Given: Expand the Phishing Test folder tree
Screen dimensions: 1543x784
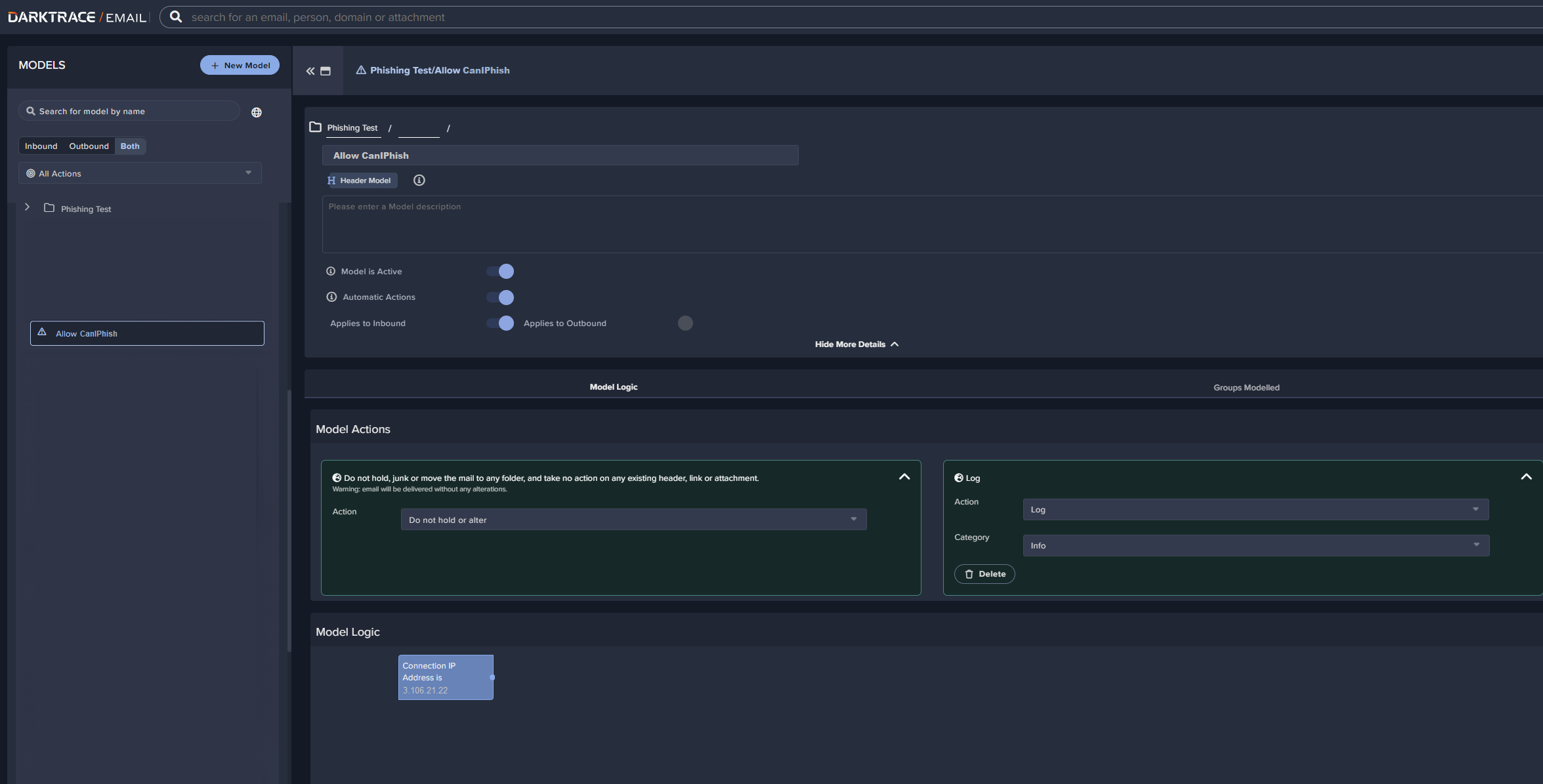Looking at the screenshot, I should point(27,207).
